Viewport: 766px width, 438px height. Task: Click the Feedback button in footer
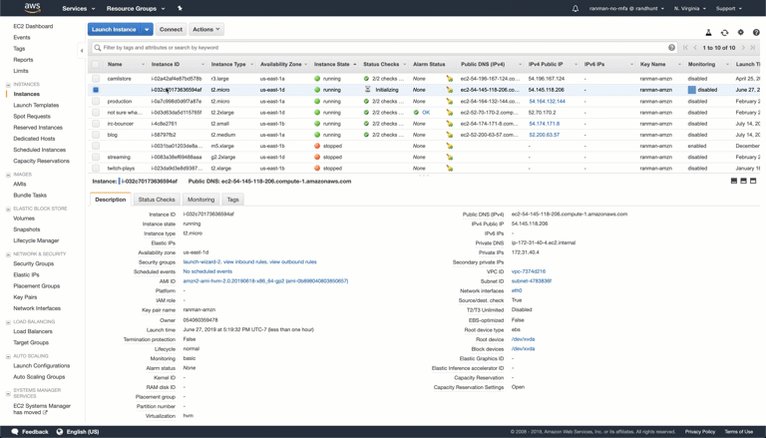(x=30, y=432)
